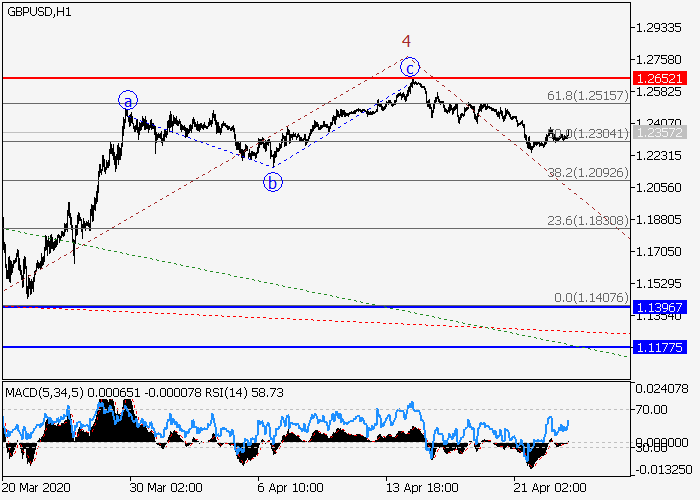Image resolution: width=700 pixels, height=500 pixels.
Task: Click the red 1.26521 price level tag
Action: [x=660, y=77]
